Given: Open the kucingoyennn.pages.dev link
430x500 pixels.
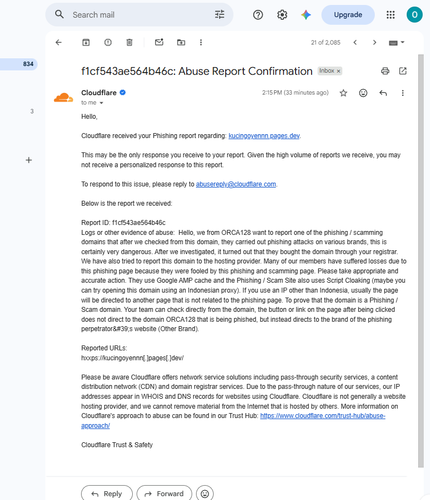Looking at the screenshot, I should coord(264,136).
